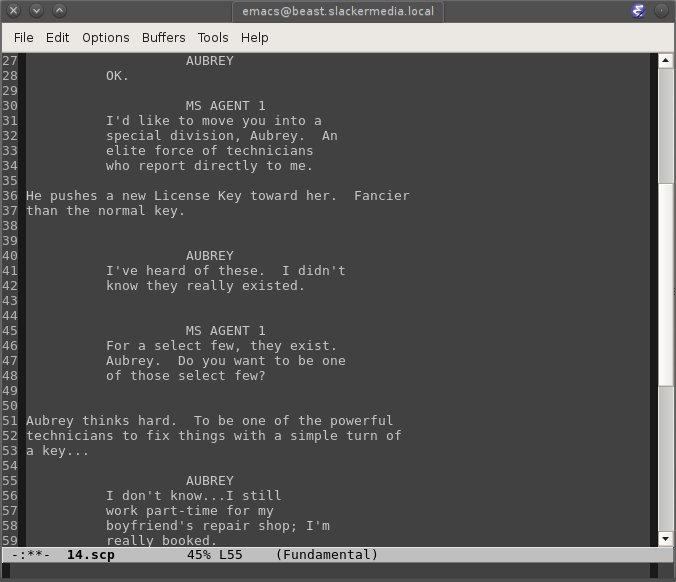676x582 pixels.
Task: Click buffer name 14.scp in mode line
Action: point(90,554)
